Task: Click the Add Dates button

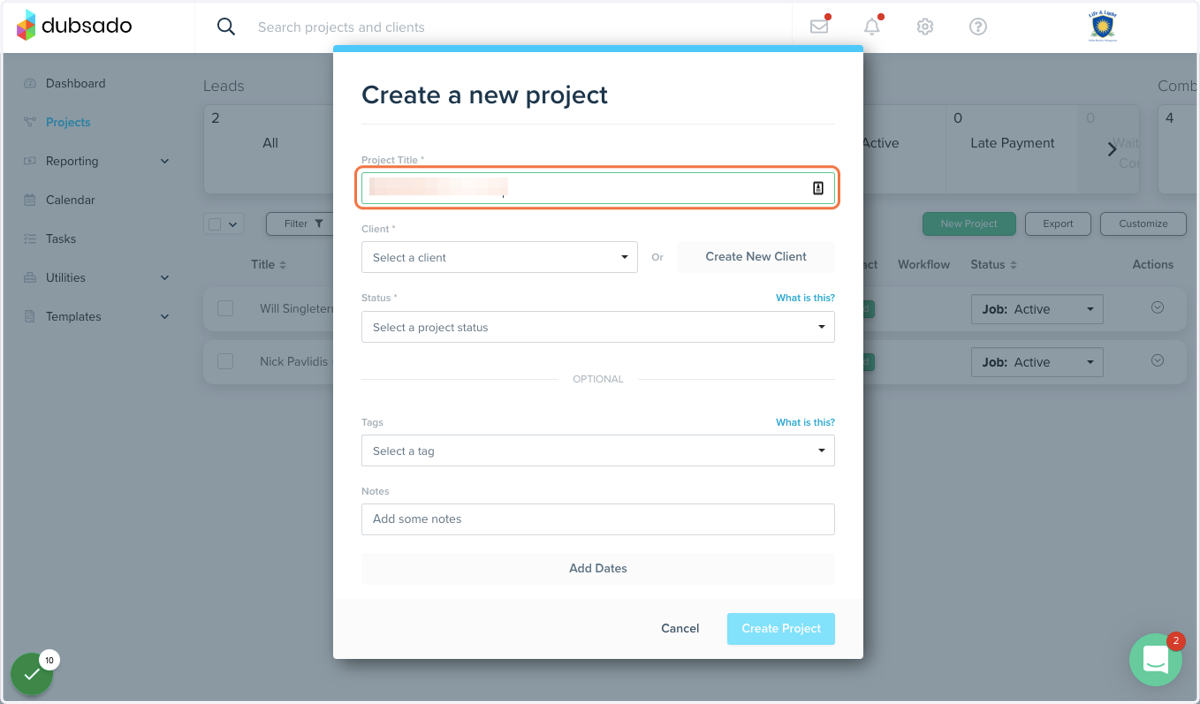Action: coord(598,568)
